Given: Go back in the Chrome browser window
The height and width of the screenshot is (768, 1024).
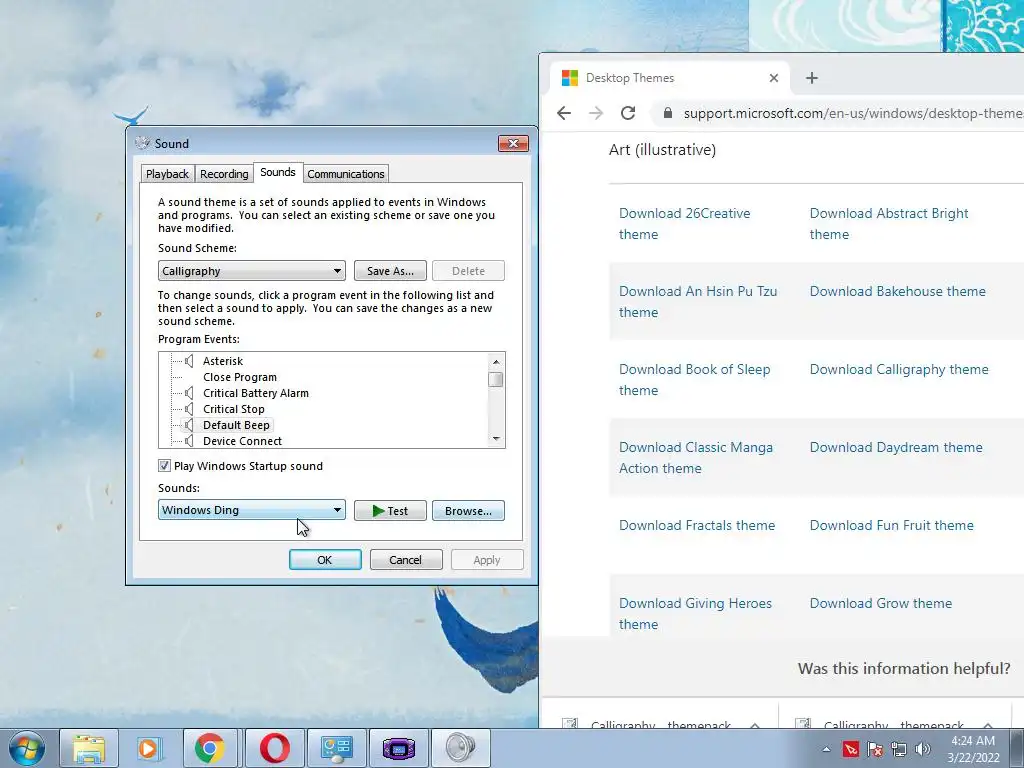Looking at the screenshot, I should click(564, 113).
